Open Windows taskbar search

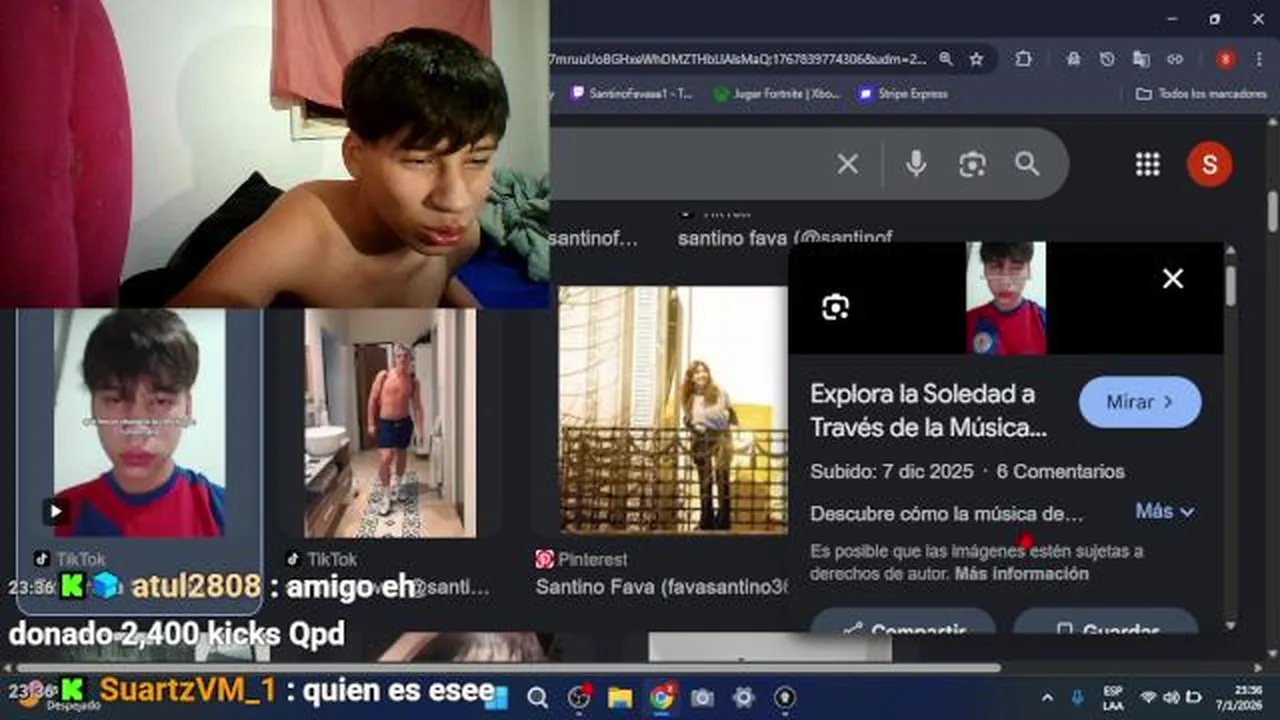coord(537,697)
